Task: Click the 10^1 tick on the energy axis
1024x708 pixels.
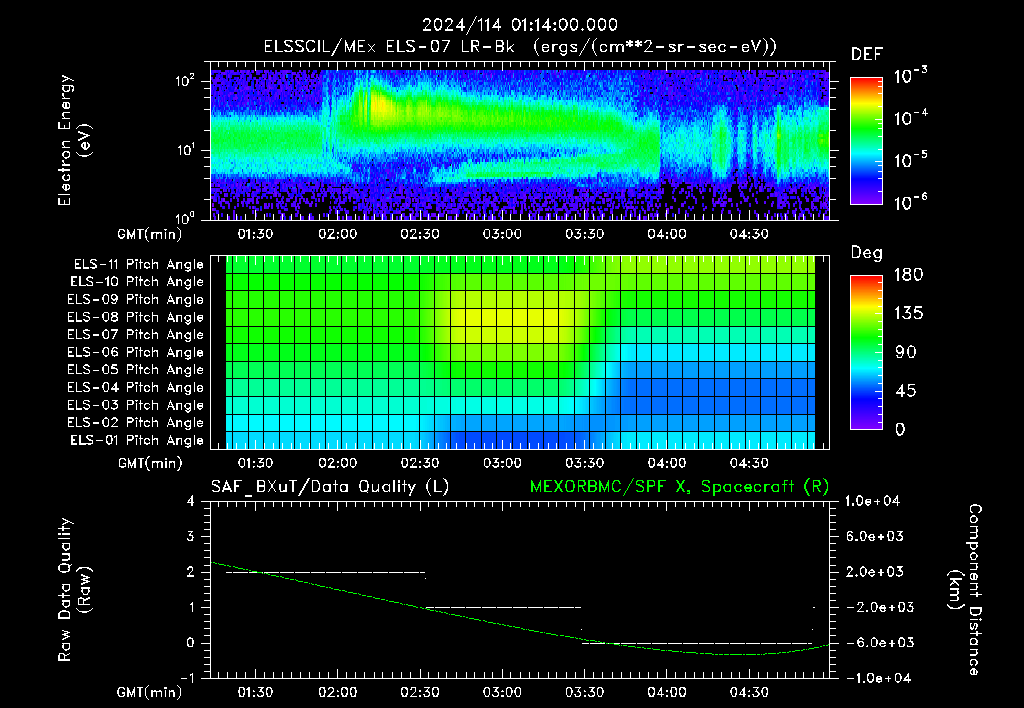Action: [x=185, y=150]
